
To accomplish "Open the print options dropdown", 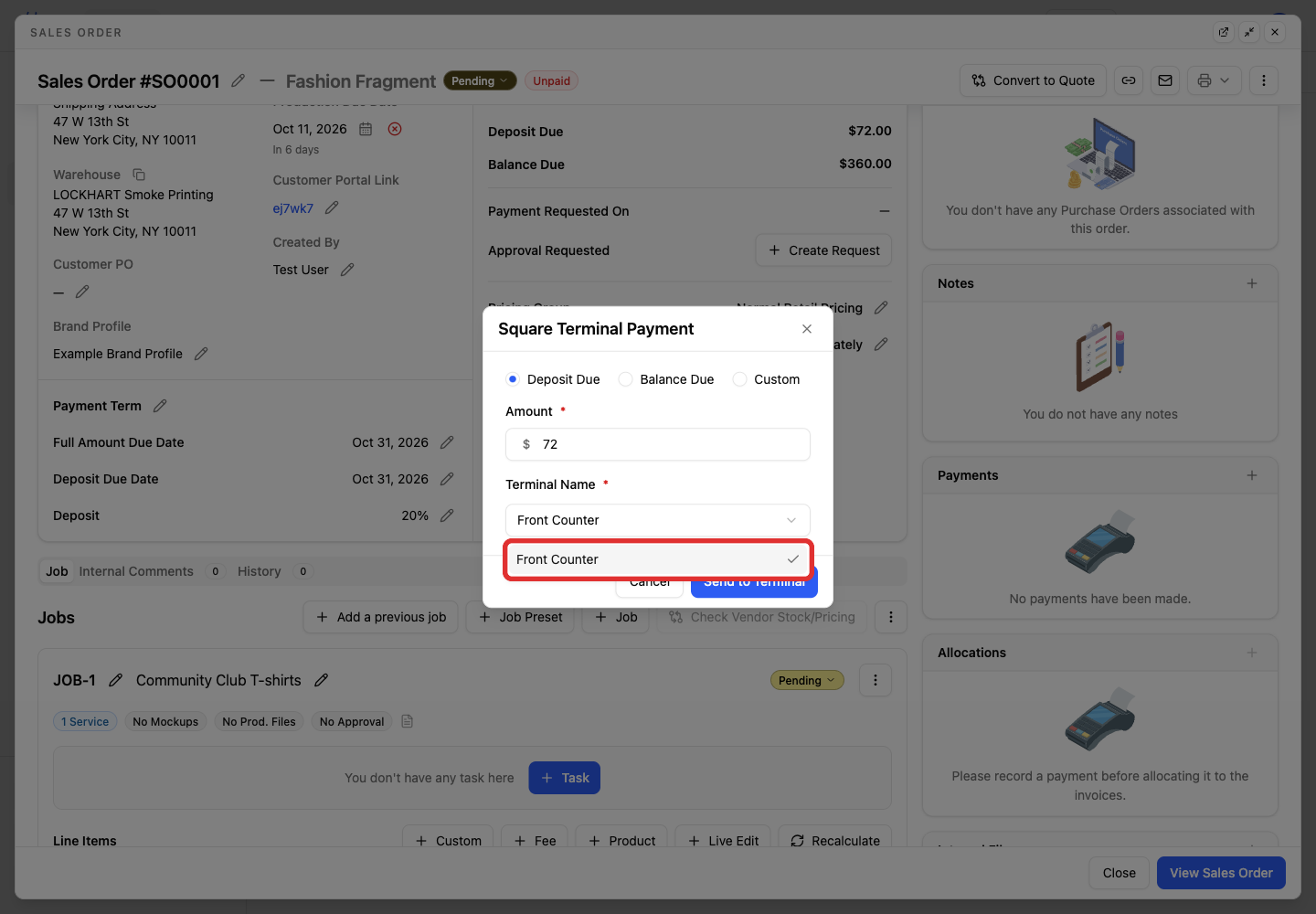I will point(1215,80).
